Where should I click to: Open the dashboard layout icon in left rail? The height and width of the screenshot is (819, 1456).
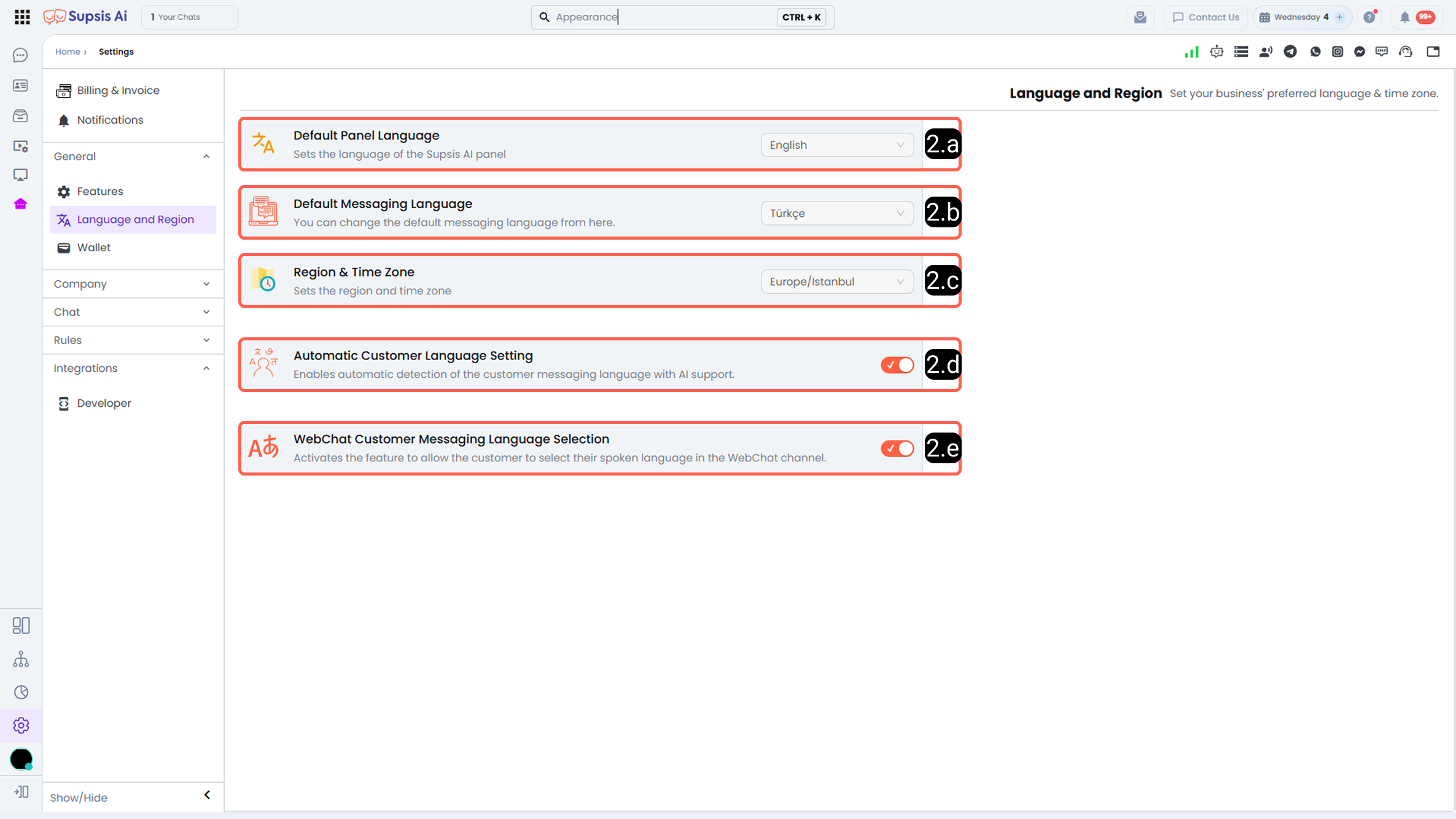[21, 625]
